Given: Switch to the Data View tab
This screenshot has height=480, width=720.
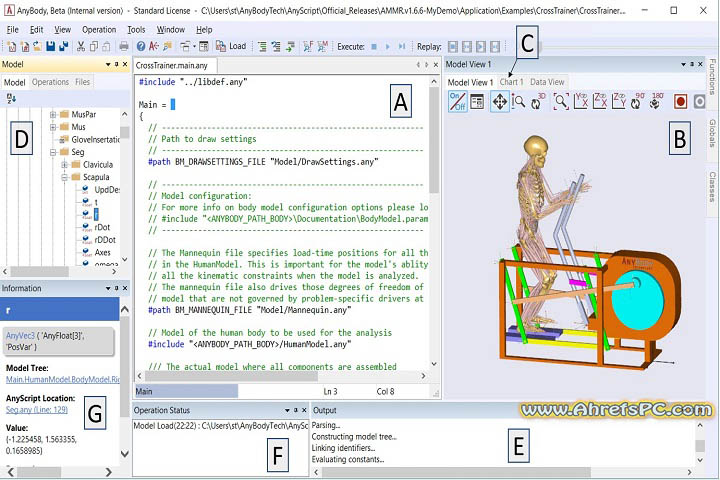Looking at the screenshot, I should 547,82.
